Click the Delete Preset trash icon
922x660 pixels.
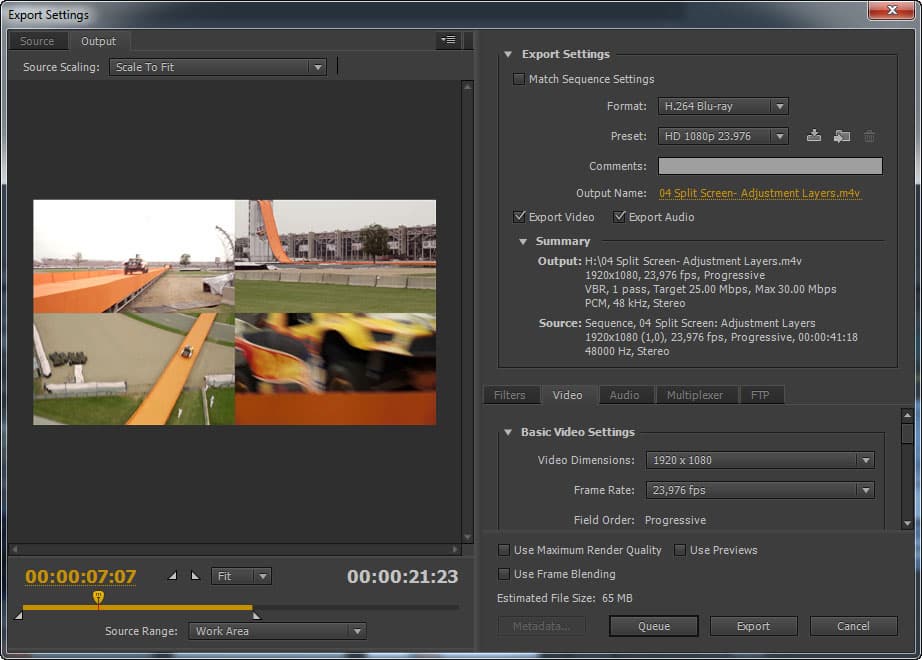coord(869,136)
